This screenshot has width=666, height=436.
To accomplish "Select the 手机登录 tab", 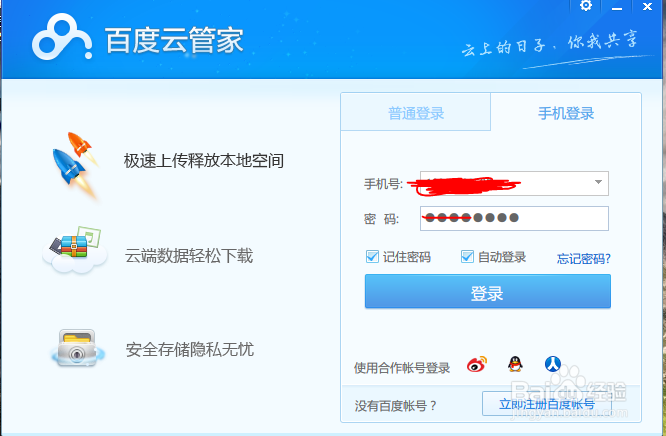I will 566,113.
